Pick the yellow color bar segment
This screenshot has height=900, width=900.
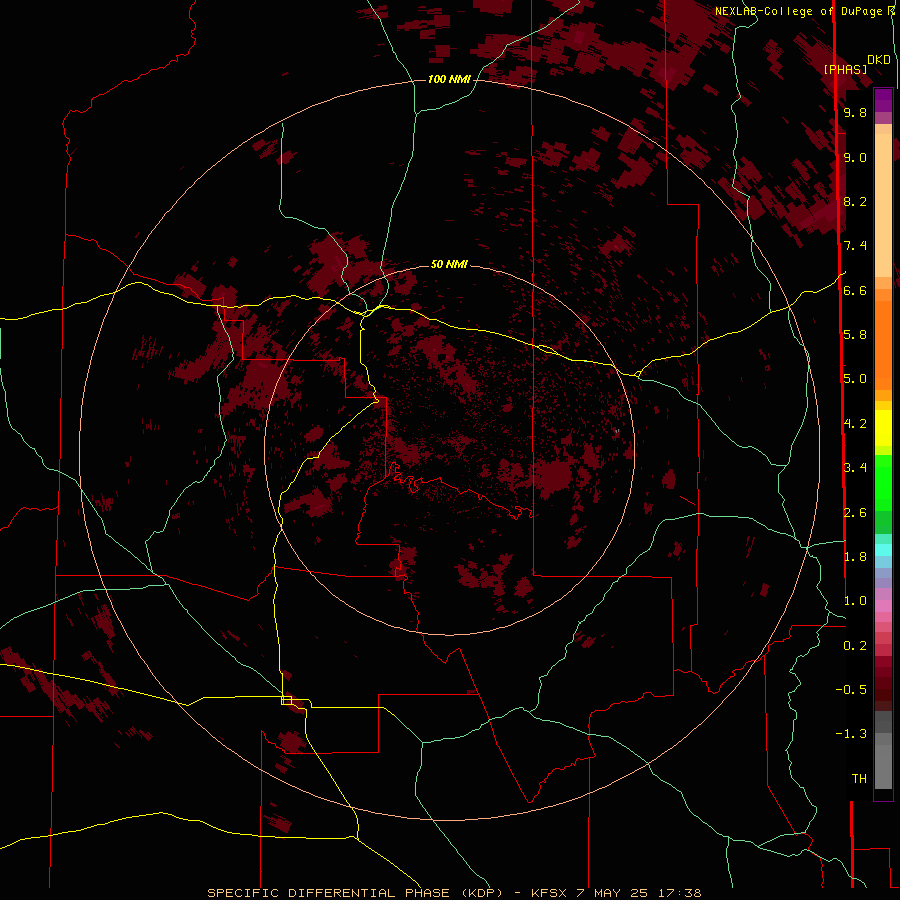pyautogui.click(x=883, y=428)
